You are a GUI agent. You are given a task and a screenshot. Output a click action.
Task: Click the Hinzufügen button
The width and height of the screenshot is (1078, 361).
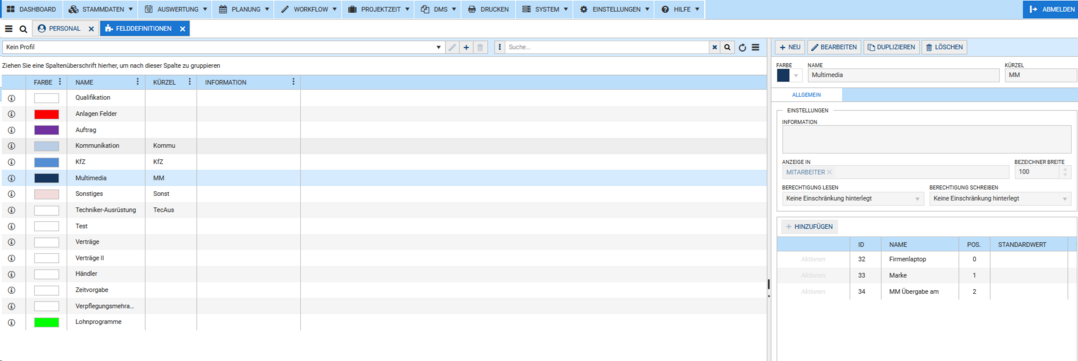pos(811,227)
